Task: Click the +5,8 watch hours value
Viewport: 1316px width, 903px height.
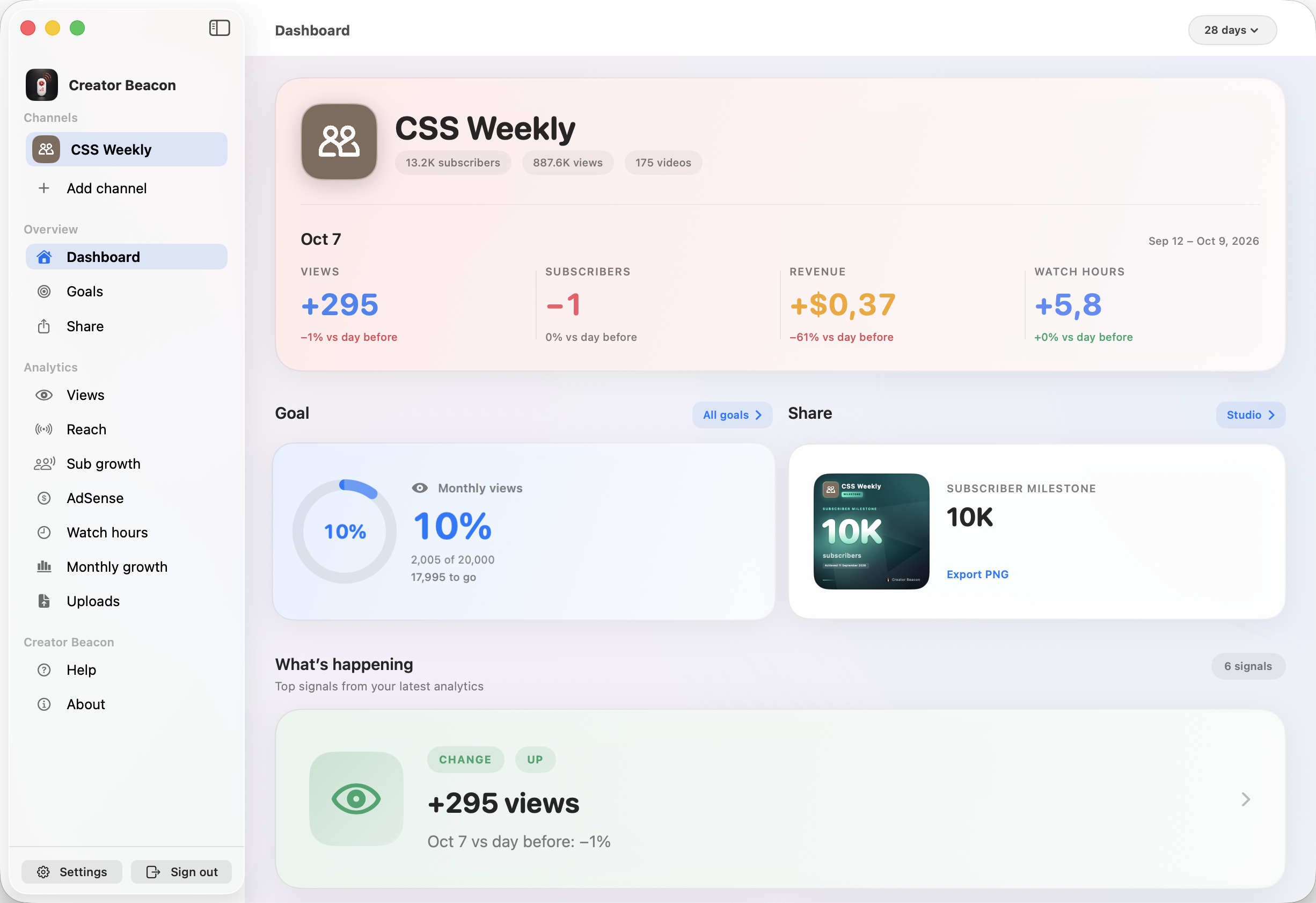Action: pyautogui.click(x=1068, y=305)
